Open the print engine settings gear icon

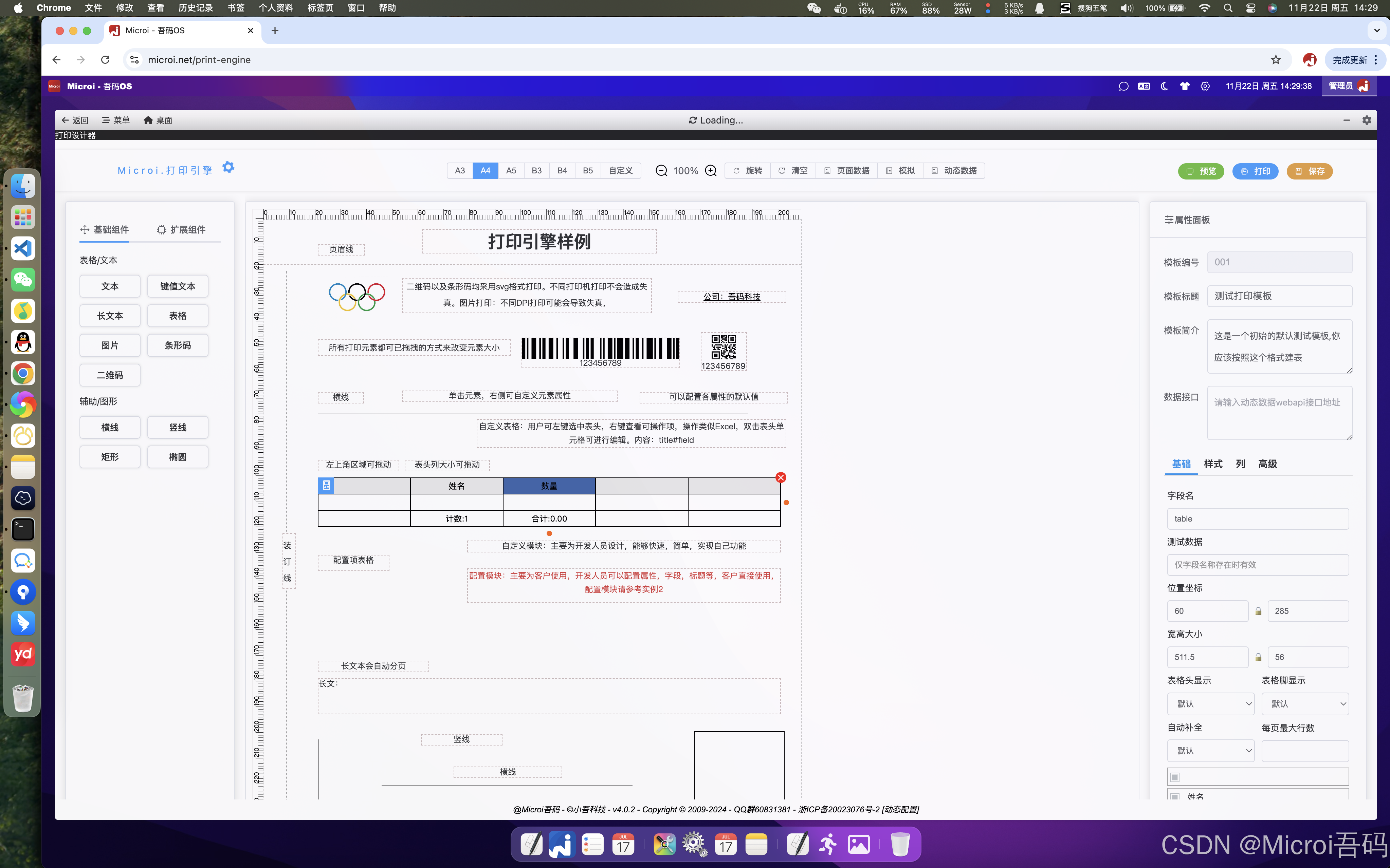pyautogui.click(x=228, y=167)
